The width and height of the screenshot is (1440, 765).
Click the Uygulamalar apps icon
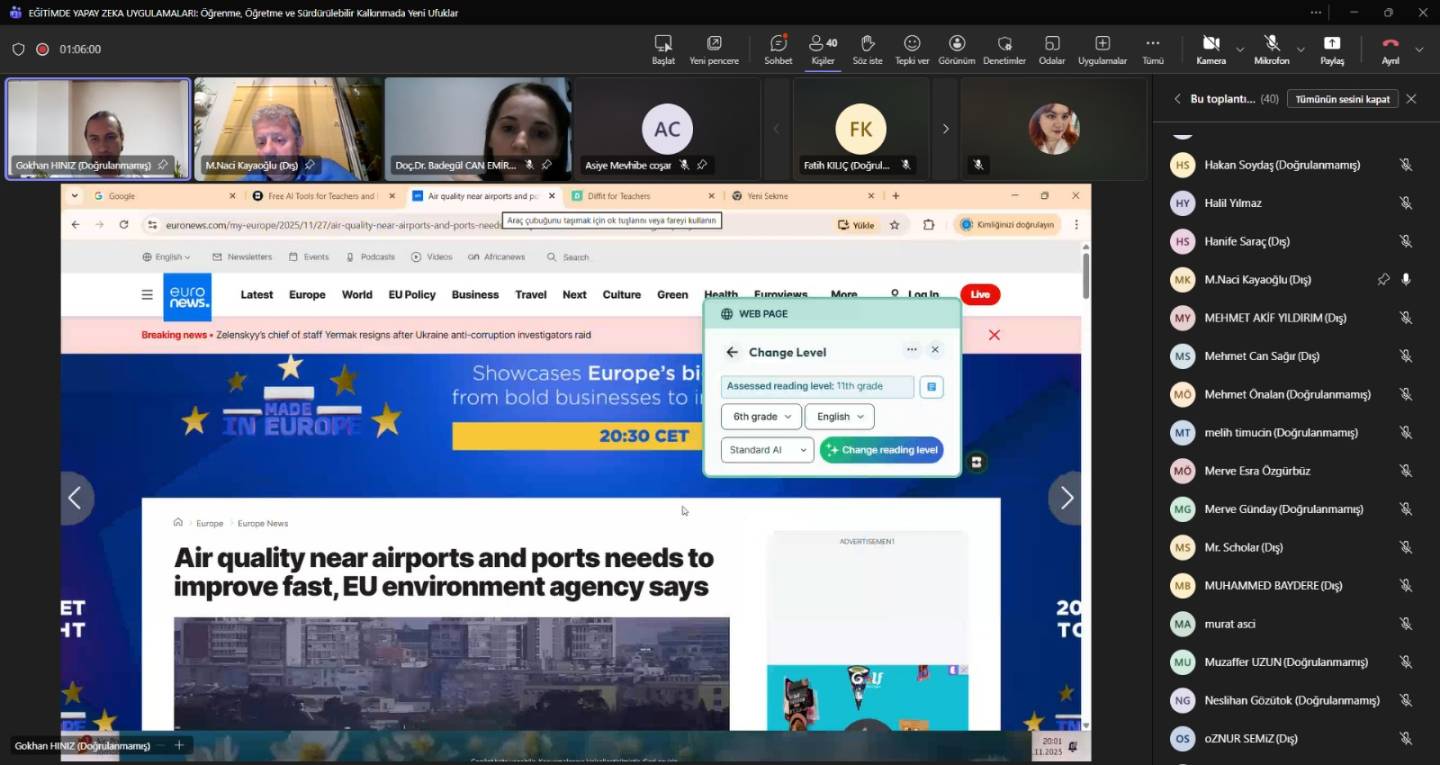[1102, 44]
